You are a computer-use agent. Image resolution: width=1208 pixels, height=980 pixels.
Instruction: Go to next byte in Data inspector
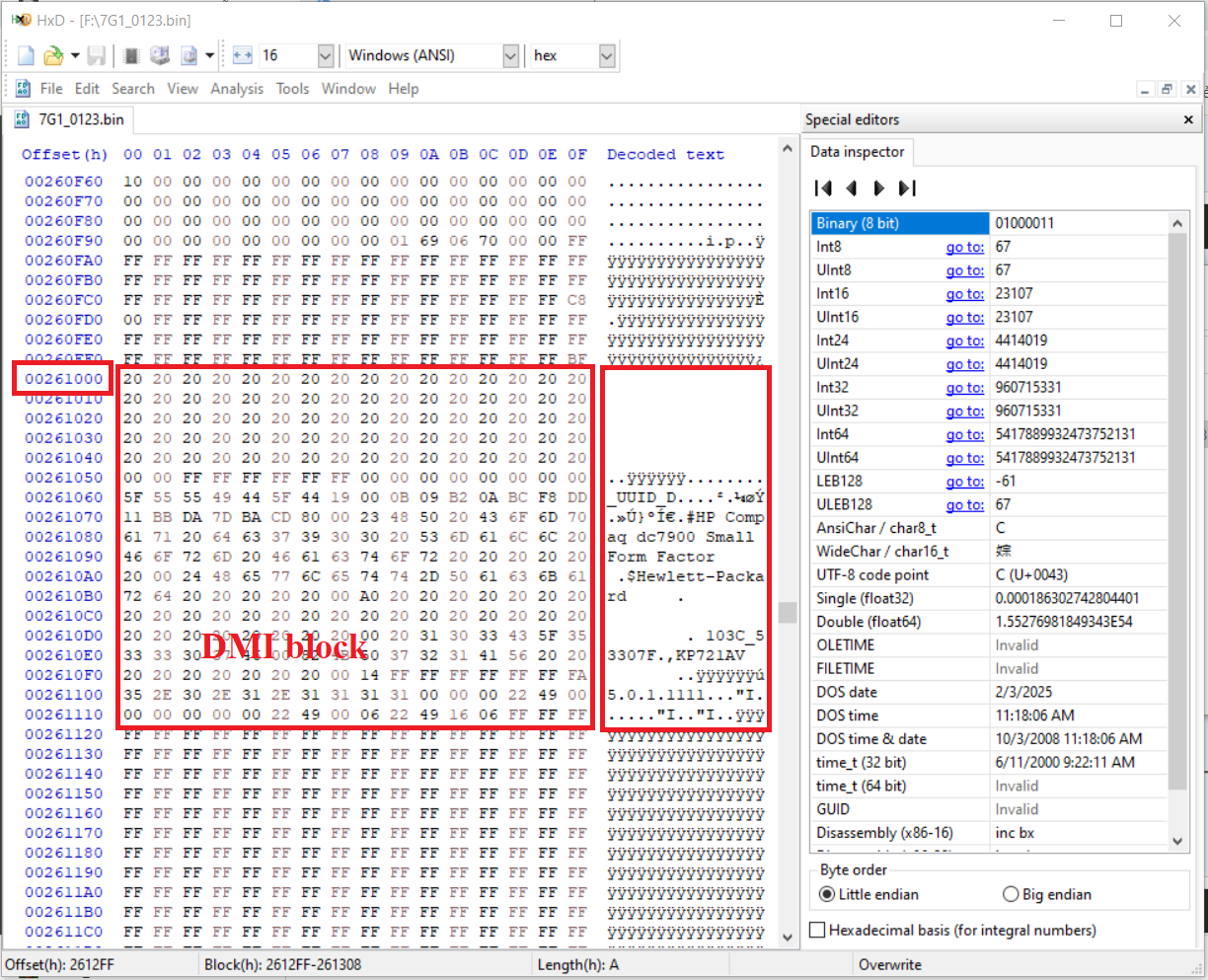point(878,188)
